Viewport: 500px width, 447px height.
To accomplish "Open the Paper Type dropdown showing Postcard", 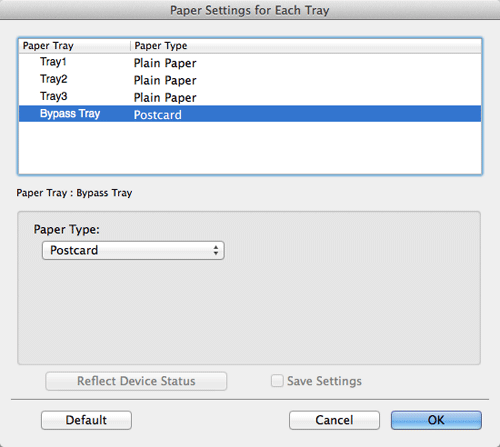I will point(133,250).
